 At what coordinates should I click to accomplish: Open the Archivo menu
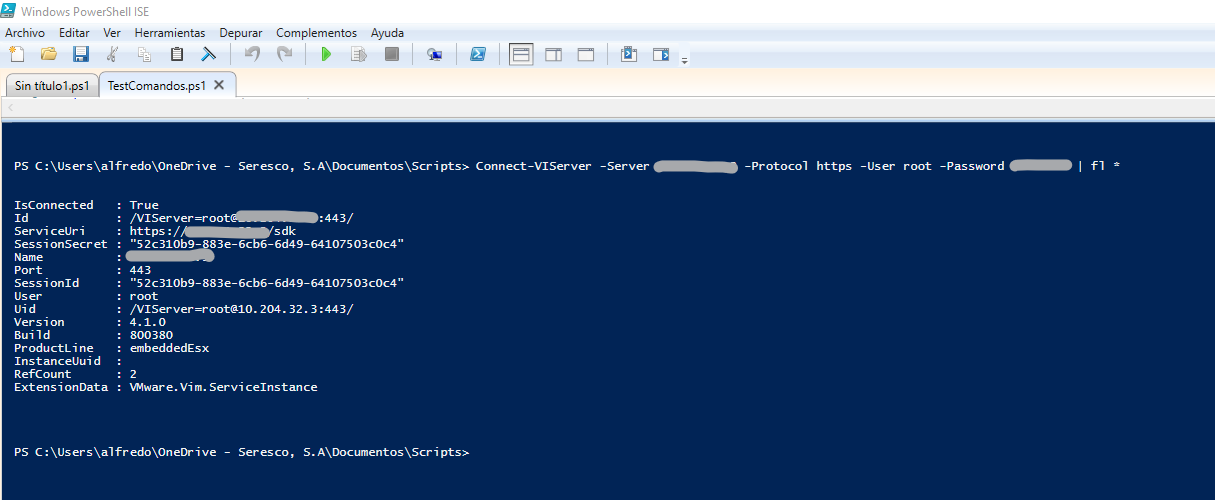click(25, 33)
